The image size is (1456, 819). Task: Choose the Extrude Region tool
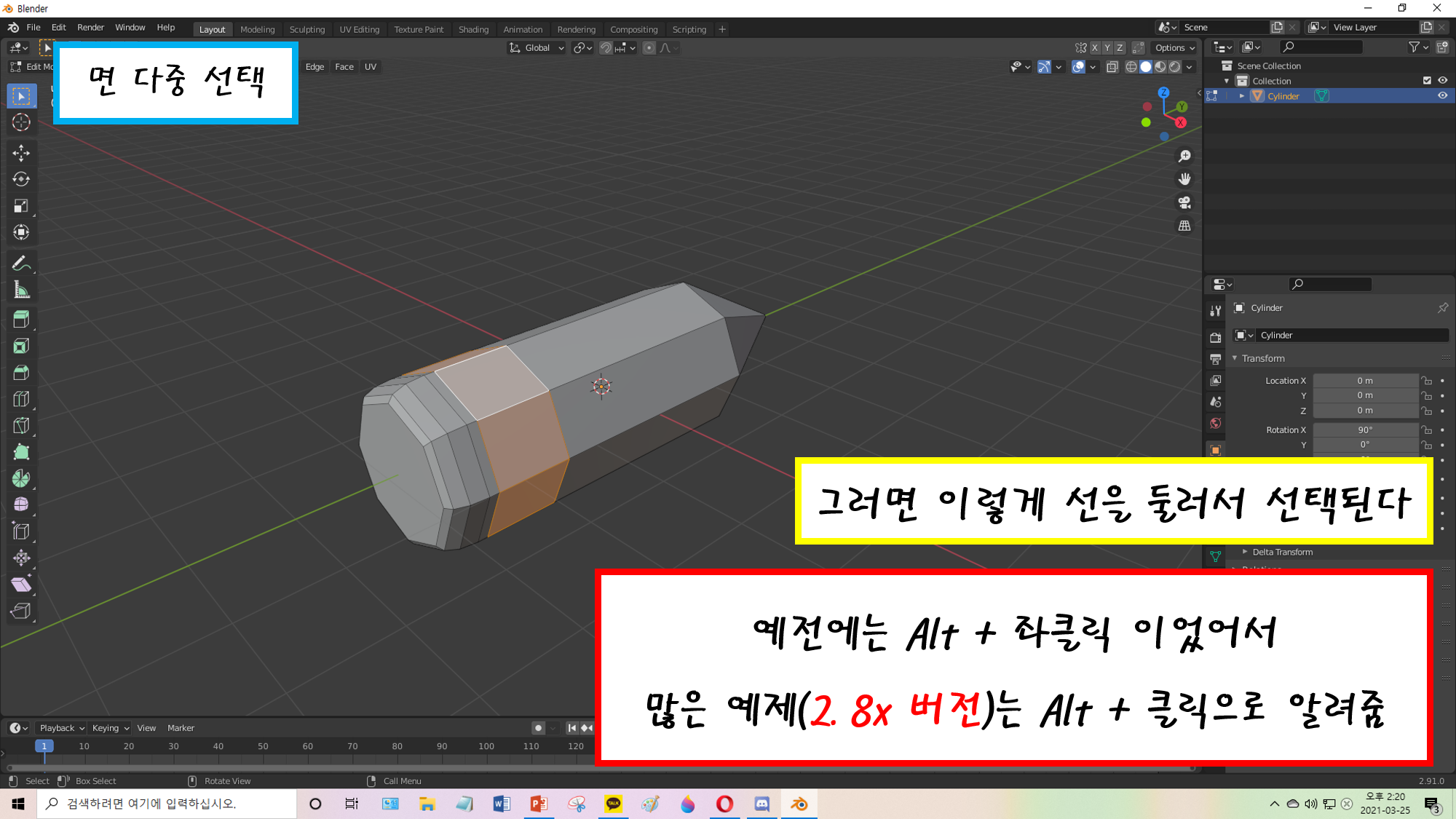coord(21,319)
